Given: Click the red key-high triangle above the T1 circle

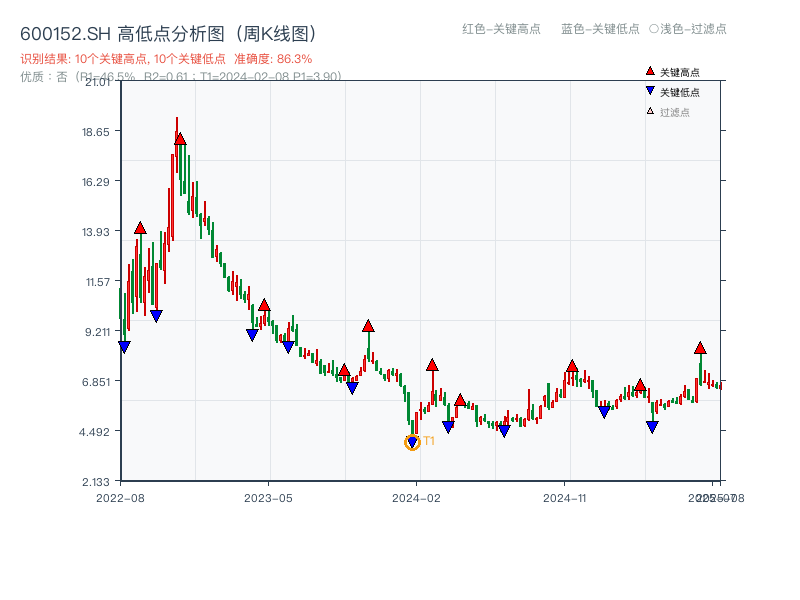Looking at the screenshot, I should tap(432, 365).
